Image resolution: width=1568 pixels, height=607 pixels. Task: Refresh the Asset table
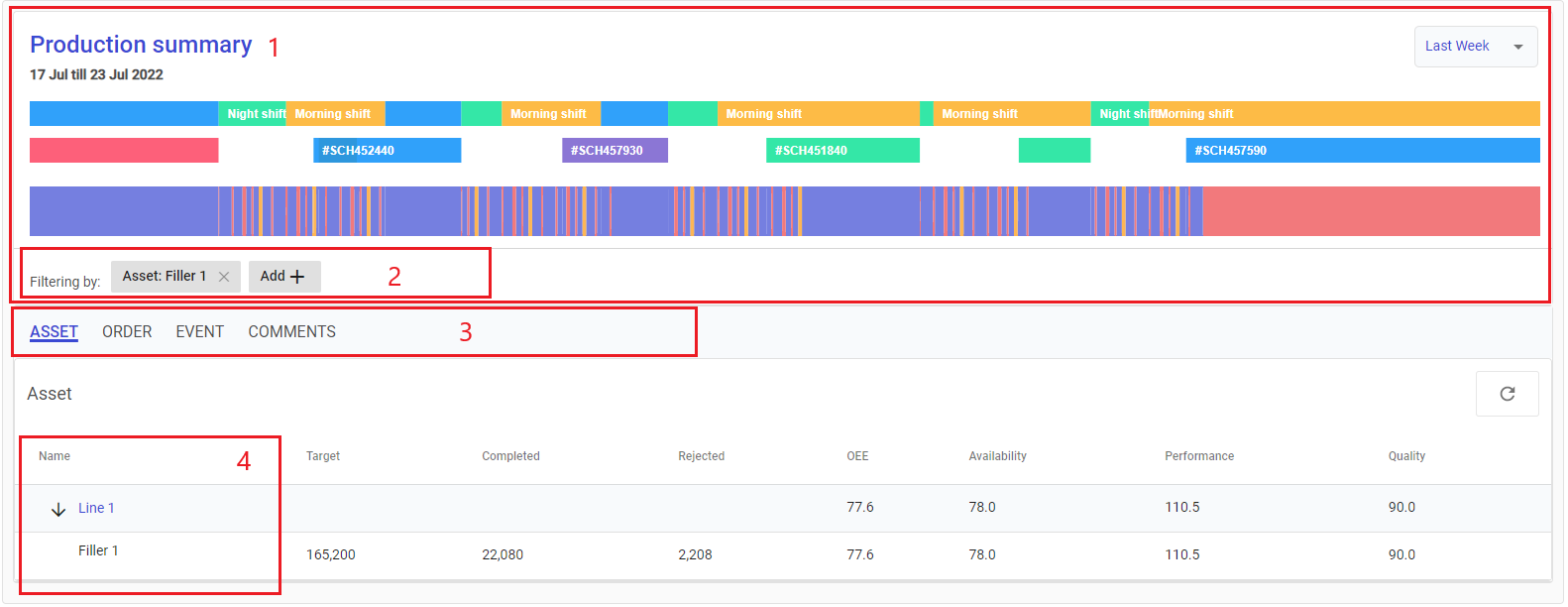pos(1507,394)
